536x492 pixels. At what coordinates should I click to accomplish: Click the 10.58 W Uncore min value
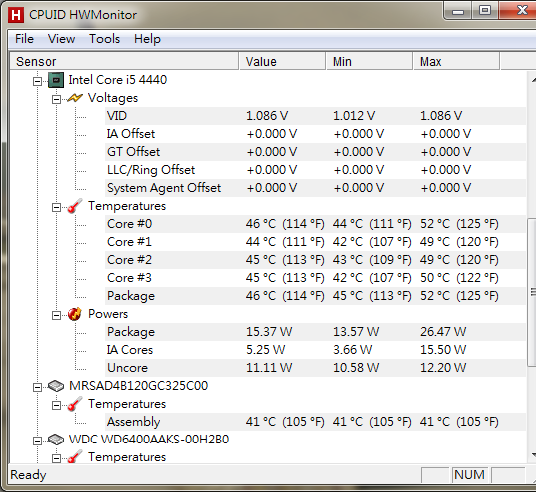pos(356,368)
